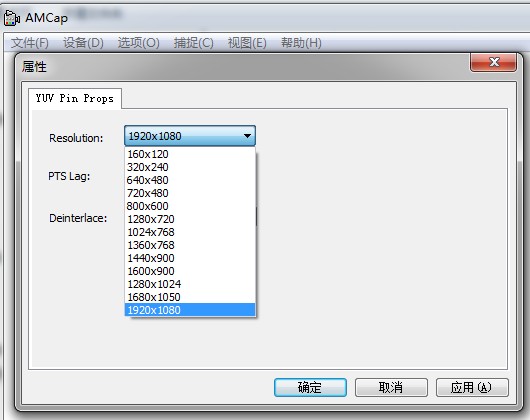This screenshot has height=420, width=530.
Task: Close the properties dialog with the X button
Action: point(493,62)
